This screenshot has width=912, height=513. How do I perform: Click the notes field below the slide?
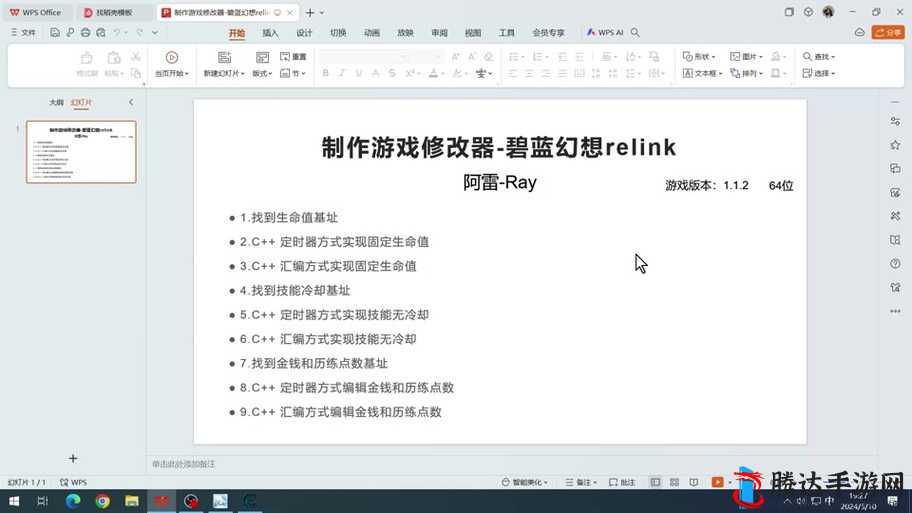(512, 464)
